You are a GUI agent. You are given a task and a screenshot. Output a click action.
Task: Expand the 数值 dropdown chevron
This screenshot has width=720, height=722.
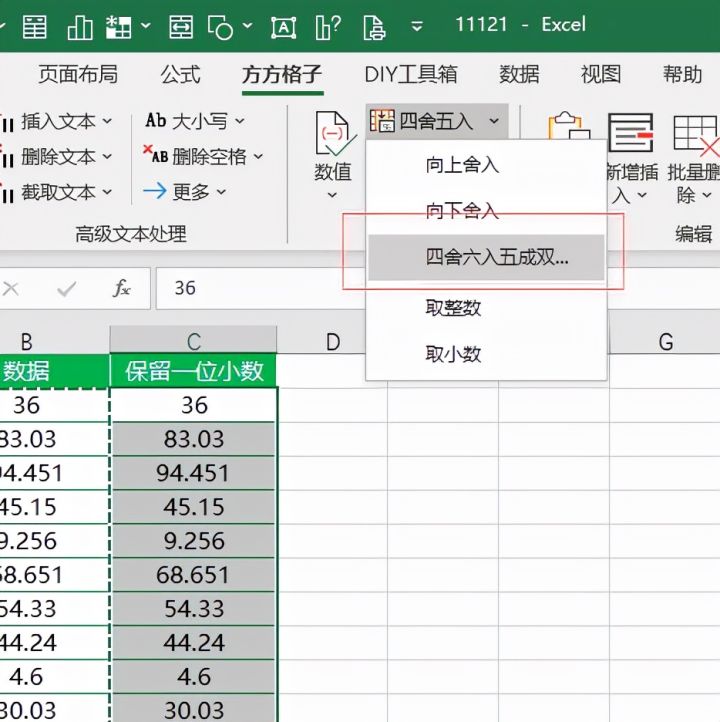click(x=332, y=195)
